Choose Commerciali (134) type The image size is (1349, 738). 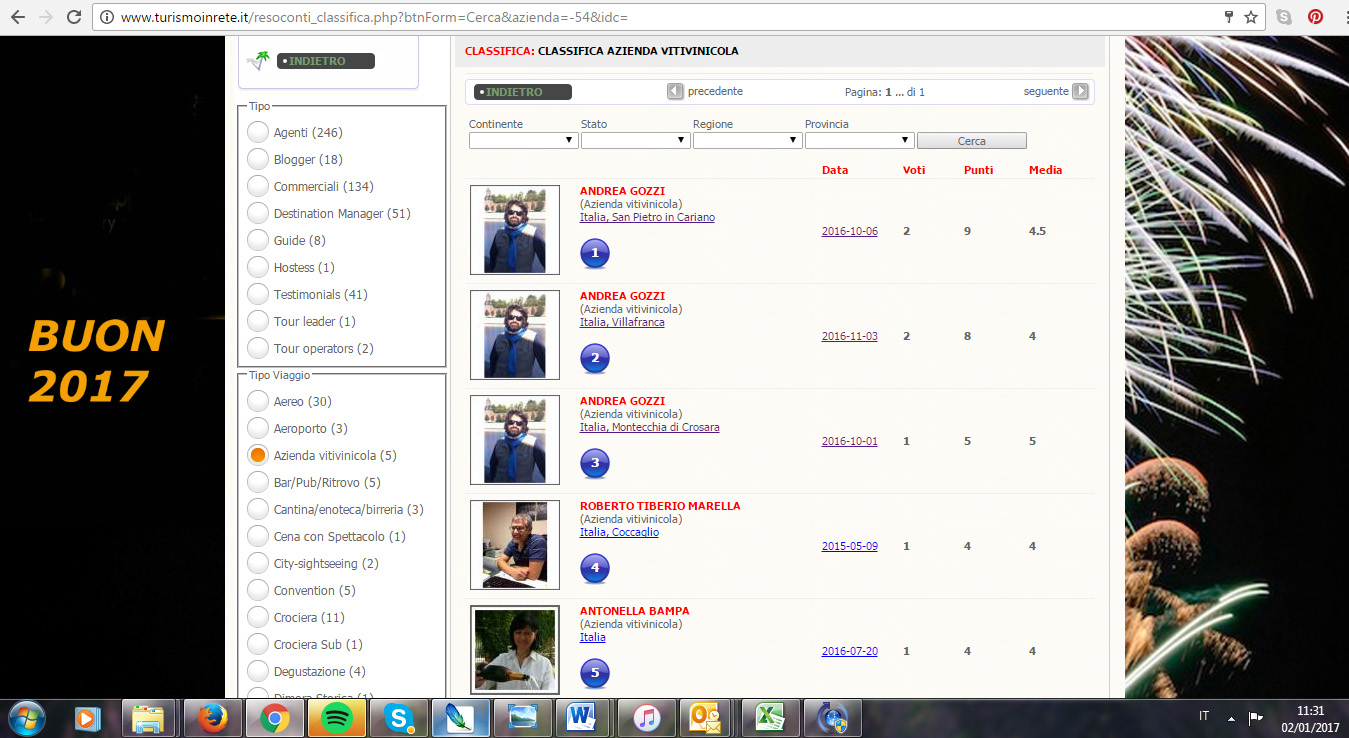[258, 186]
